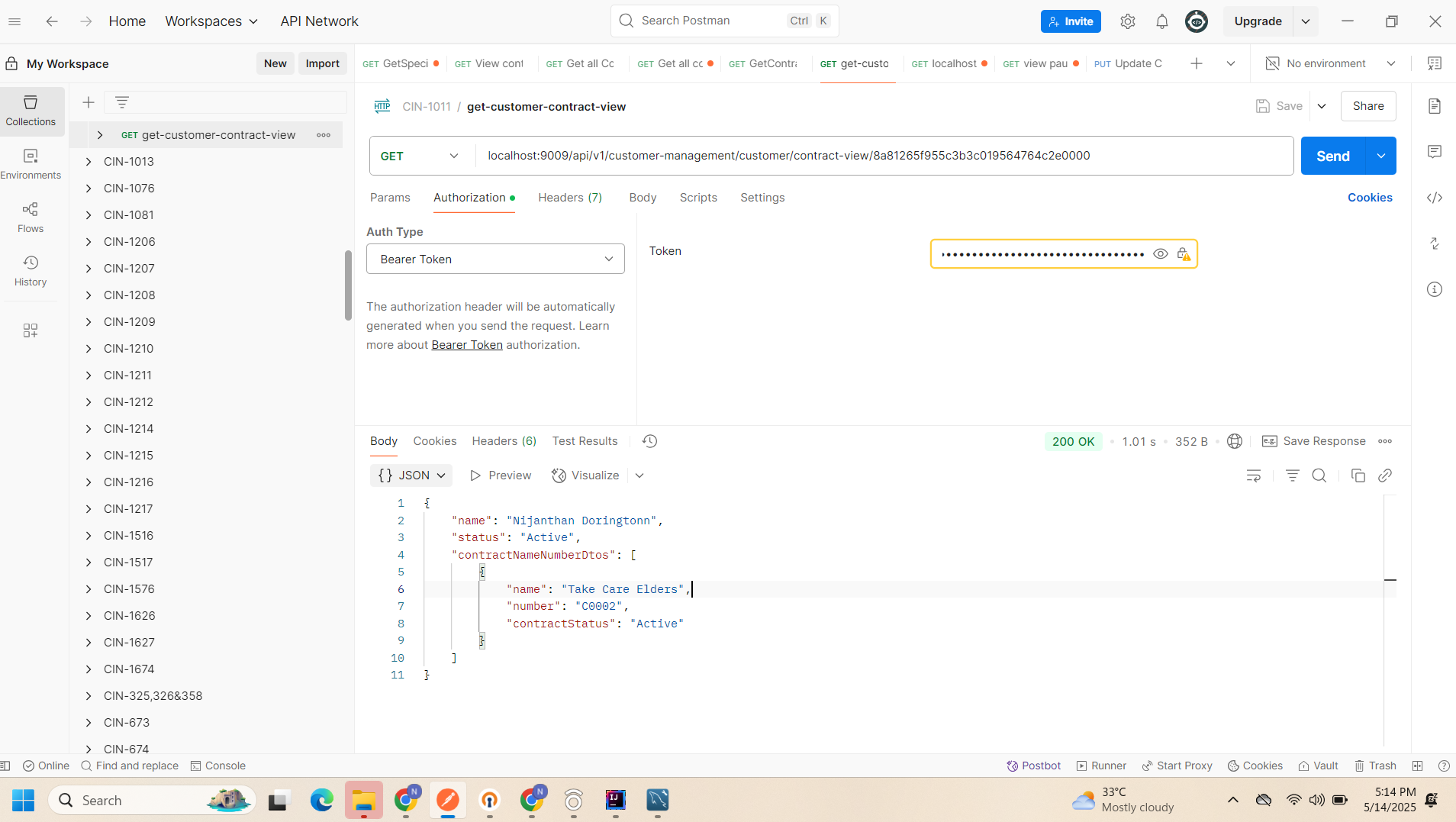Open the Save options dropdown arrow

(1322, 106)
